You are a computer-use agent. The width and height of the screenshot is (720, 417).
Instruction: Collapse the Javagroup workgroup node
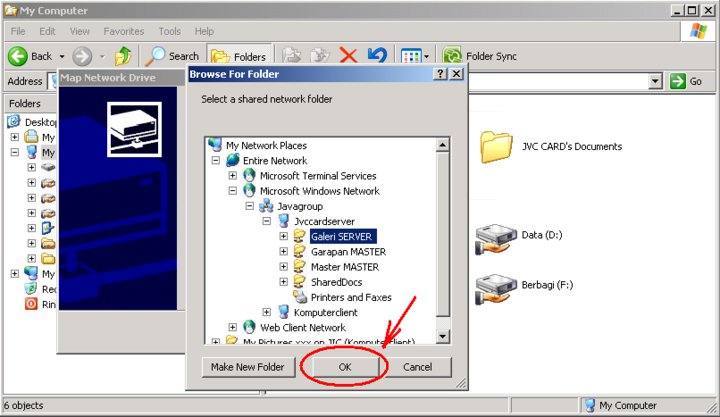click(x=249, y=206)
